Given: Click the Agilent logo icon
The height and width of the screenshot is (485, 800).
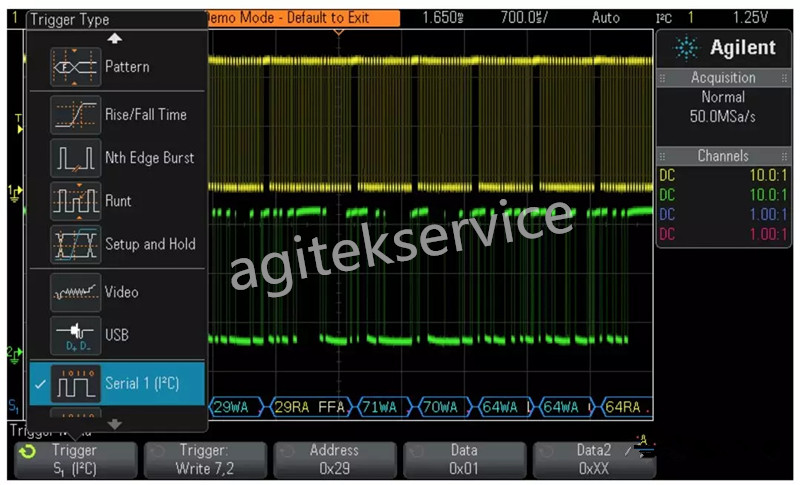Looking at the screenshot, I should click(x=687, y=48).
